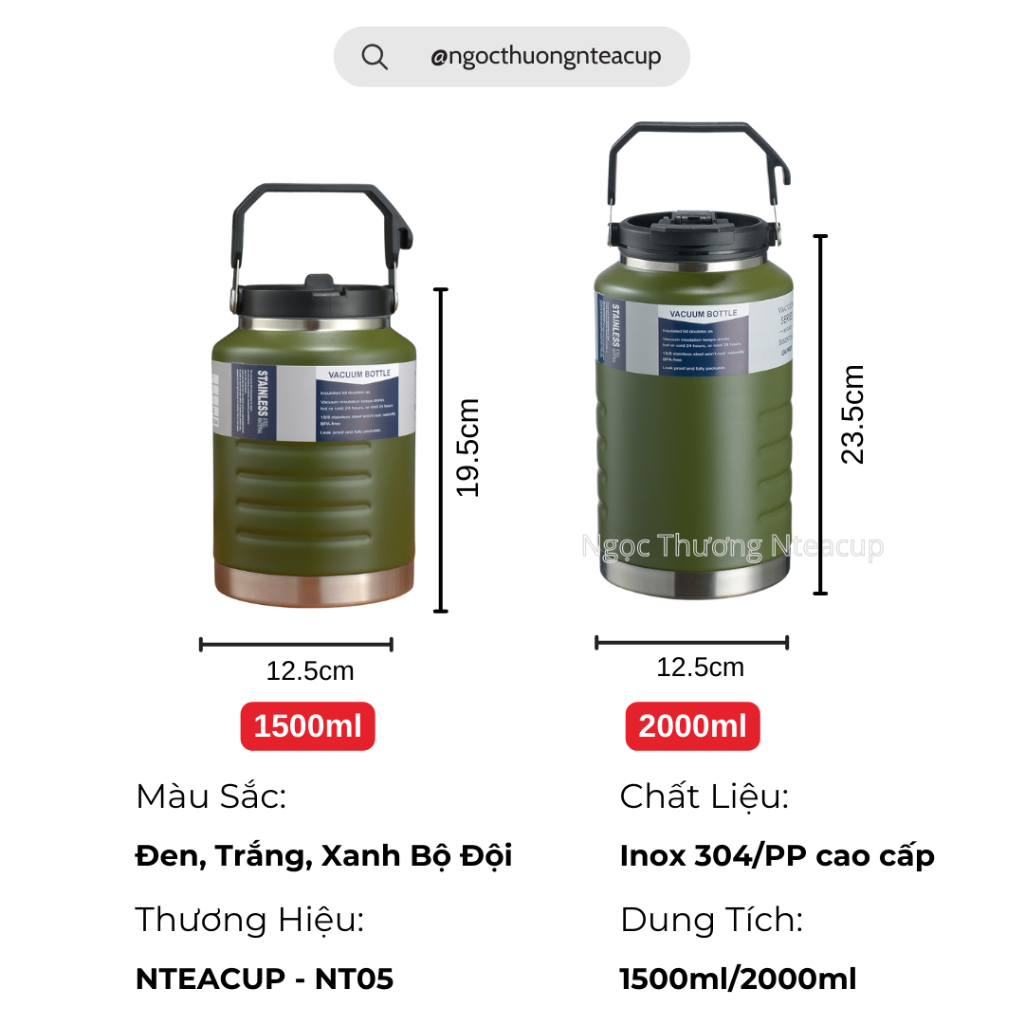Click the 1500ml green bottle image
Screen dimensions: 1024x1024
pos(313,396)
